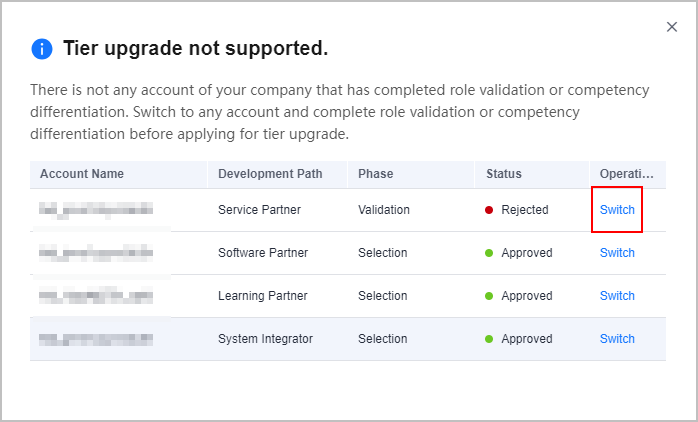Click the blurred account name in Learning Partner row

[x=96, y=296]
